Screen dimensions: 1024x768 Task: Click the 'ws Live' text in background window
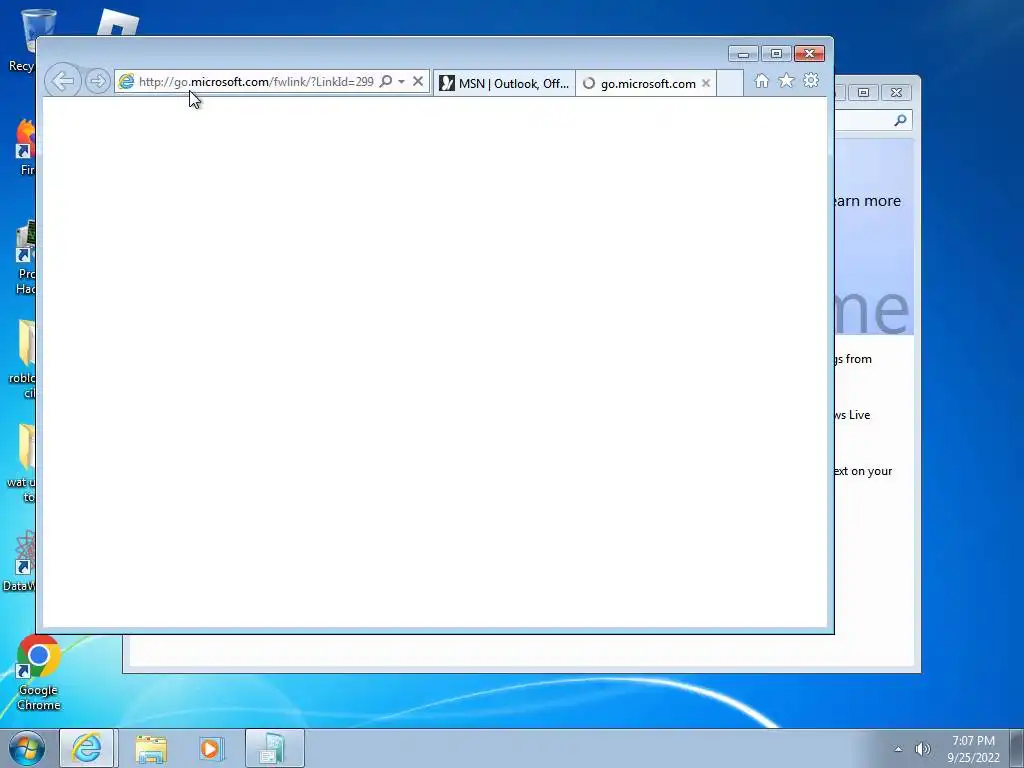tap(852, 415)
